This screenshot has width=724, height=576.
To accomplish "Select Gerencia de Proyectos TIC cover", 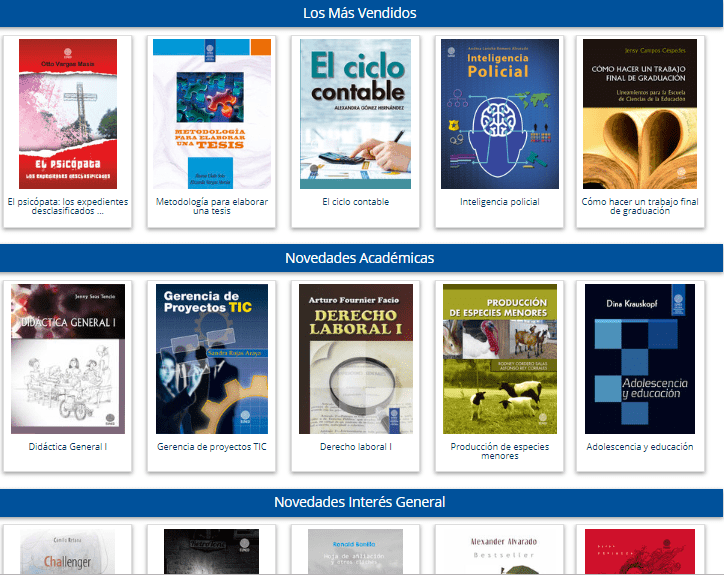I will (x=212, y=359).
